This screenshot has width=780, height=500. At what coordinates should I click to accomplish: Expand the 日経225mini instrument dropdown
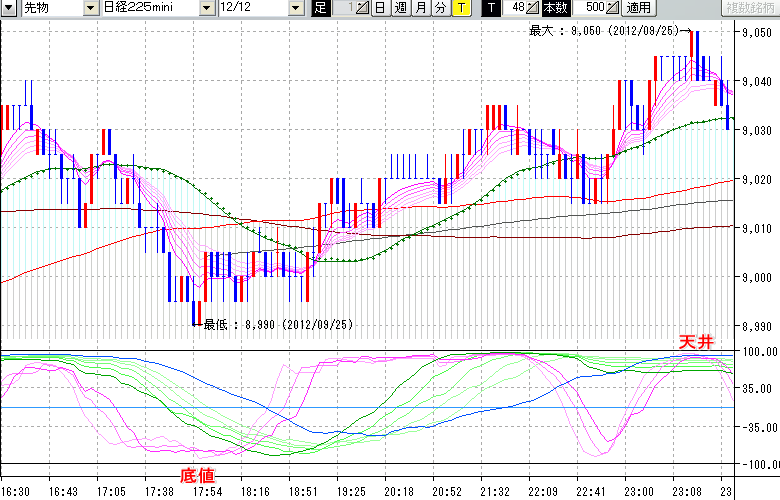pos(206,8)
